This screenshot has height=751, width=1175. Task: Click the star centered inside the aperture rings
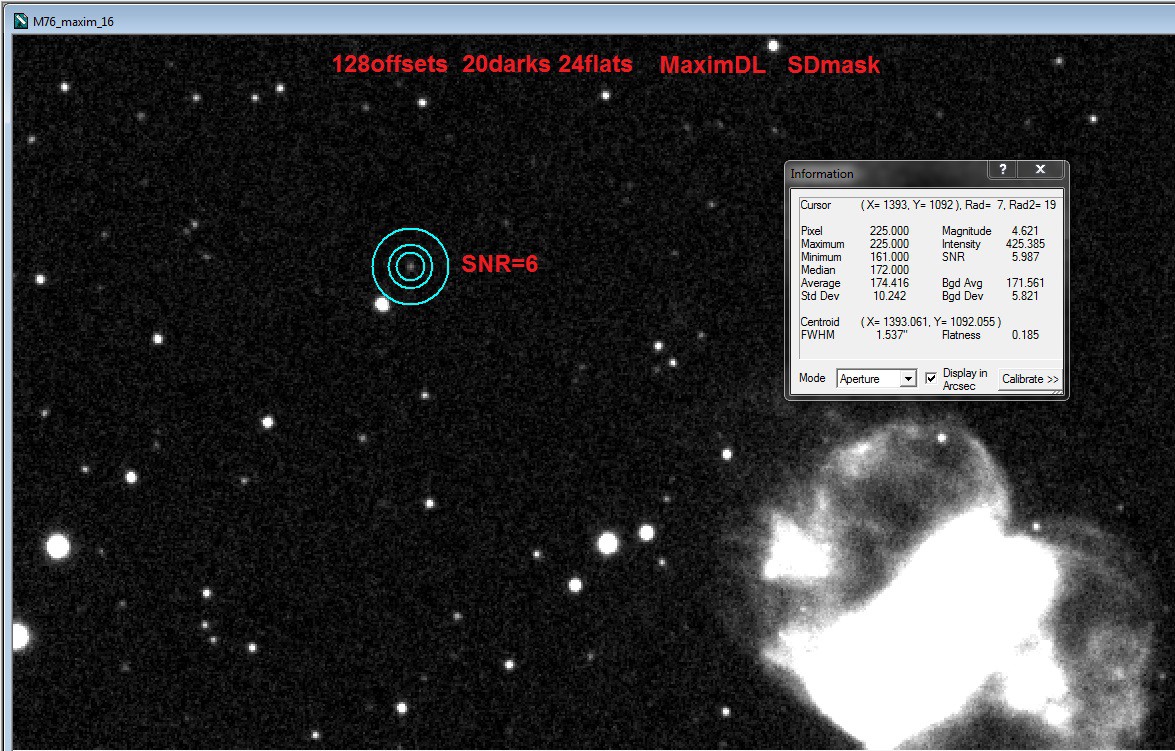coord(410,266)
